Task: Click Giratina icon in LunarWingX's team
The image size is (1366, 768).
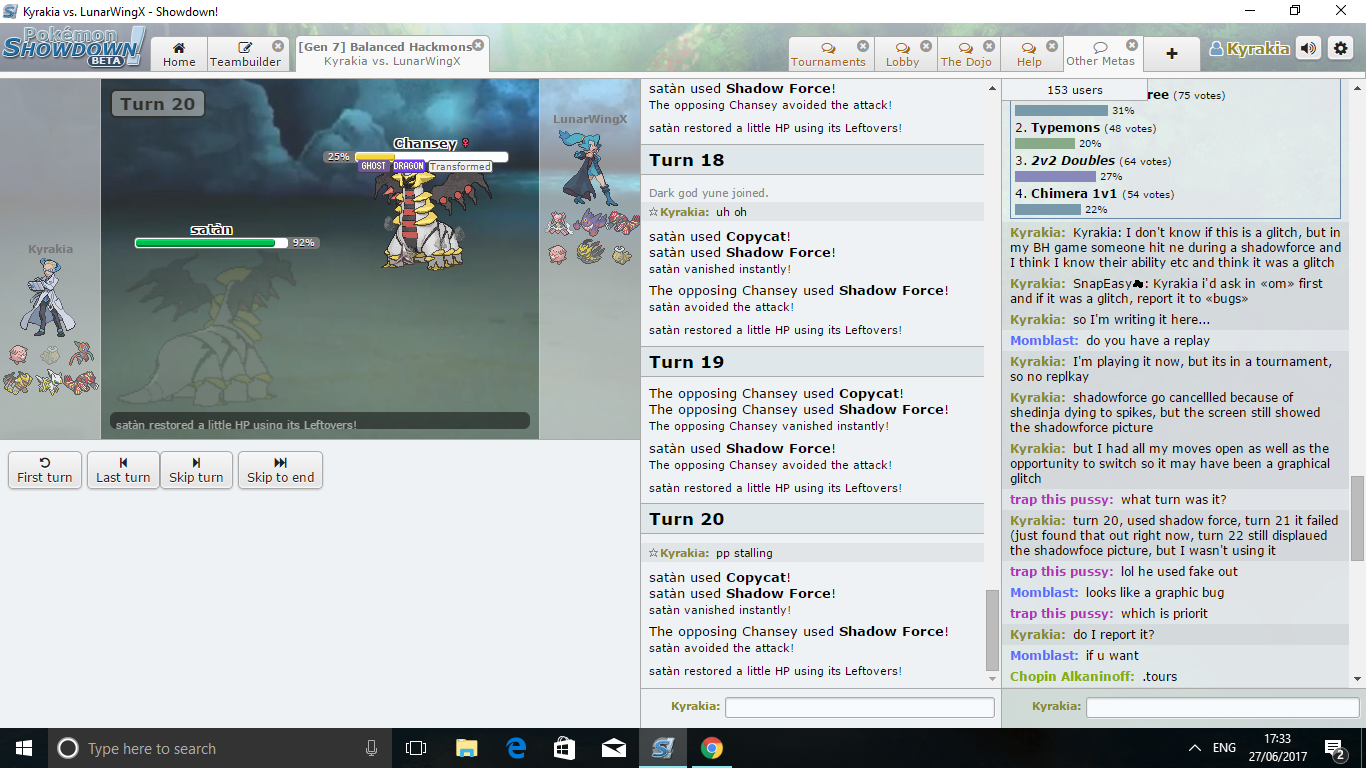Action: (x=592, y=252)
